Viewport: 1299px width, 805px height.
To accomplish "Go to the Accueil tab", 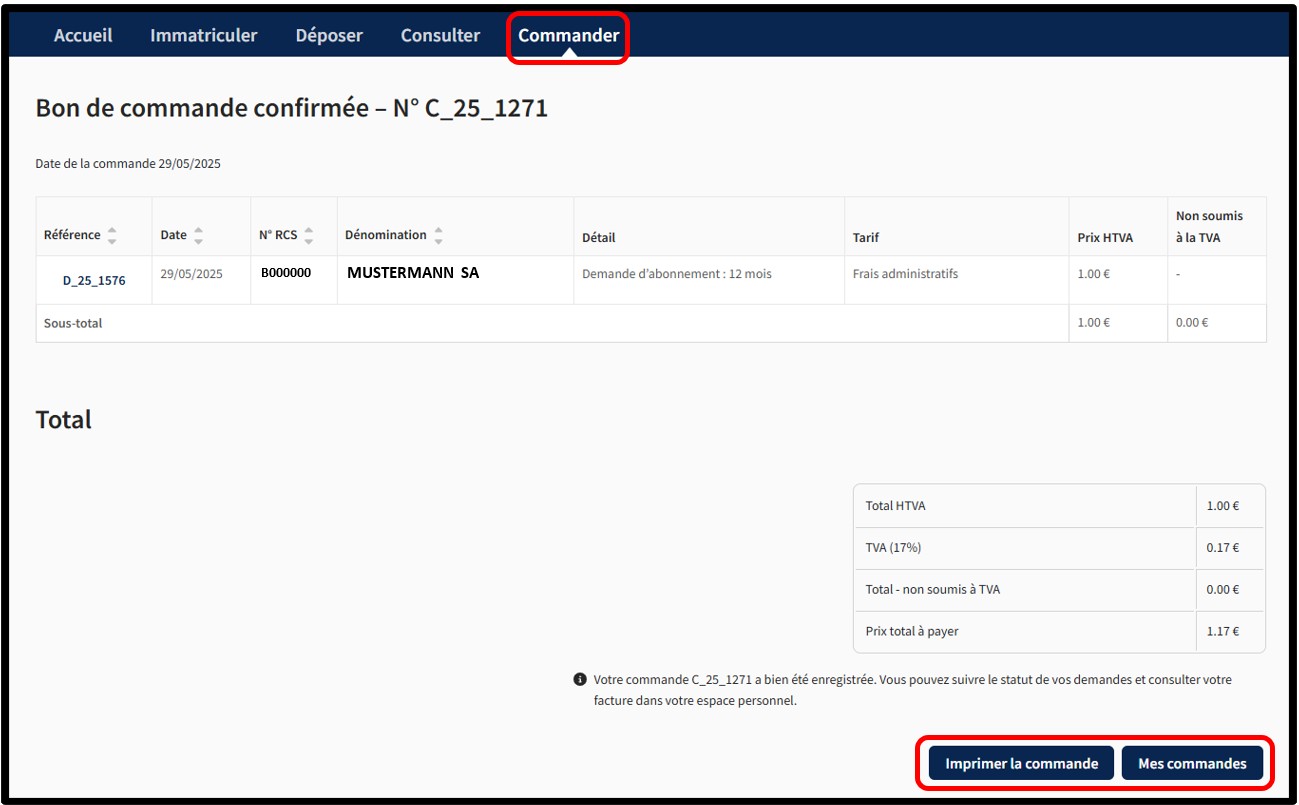I will tap(83, 35).
